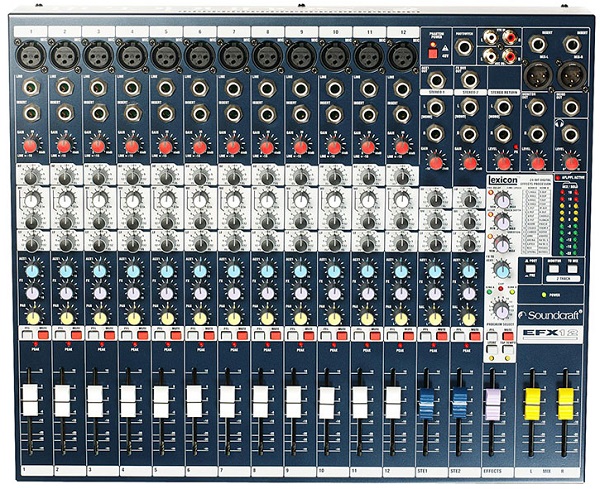Adjust the Lexicon PRE DELAY top knob

502,199
